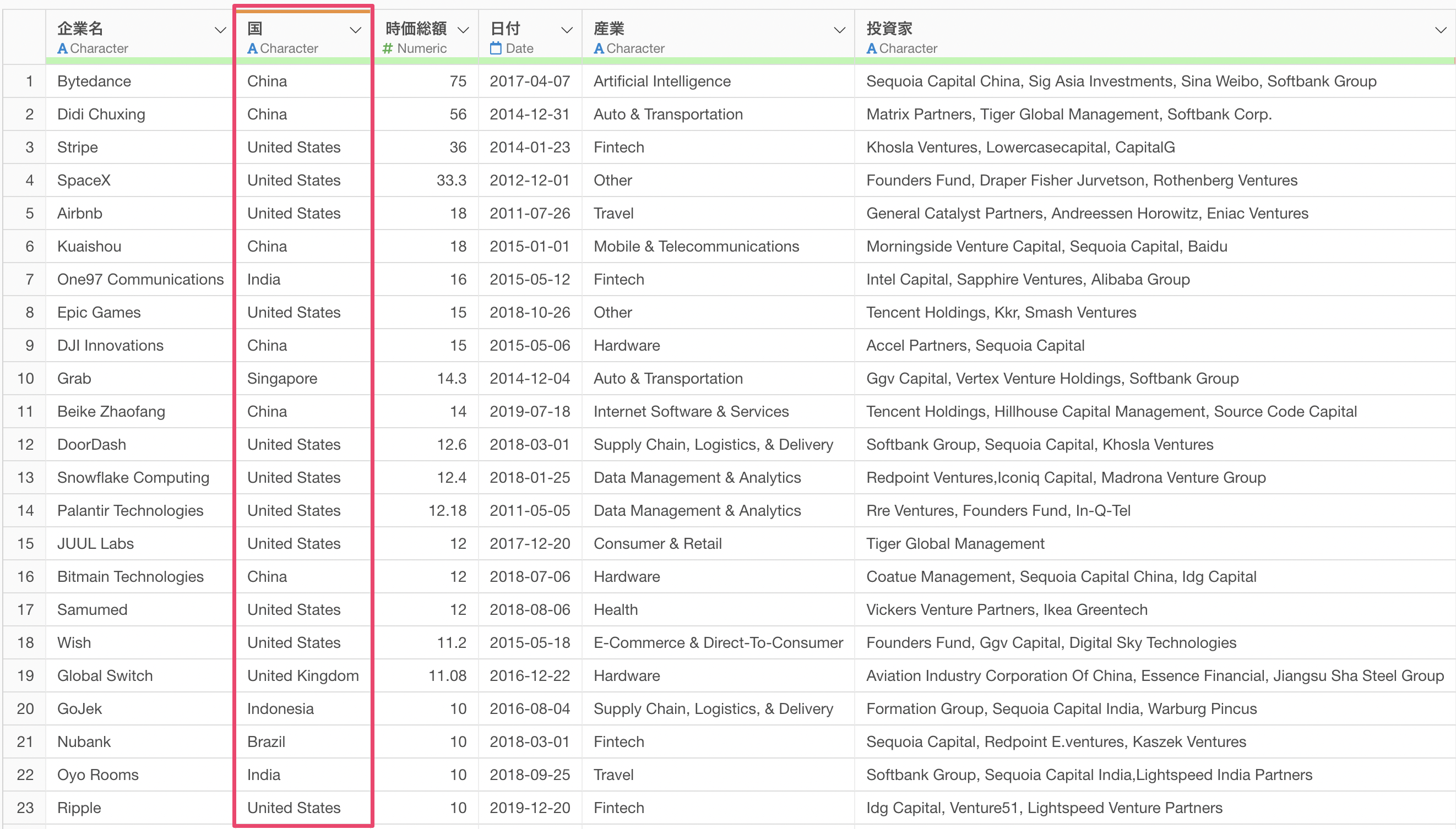Click the Didi Chuxing cell
This screenshot has width=1456, height=829.
point(139,114)
